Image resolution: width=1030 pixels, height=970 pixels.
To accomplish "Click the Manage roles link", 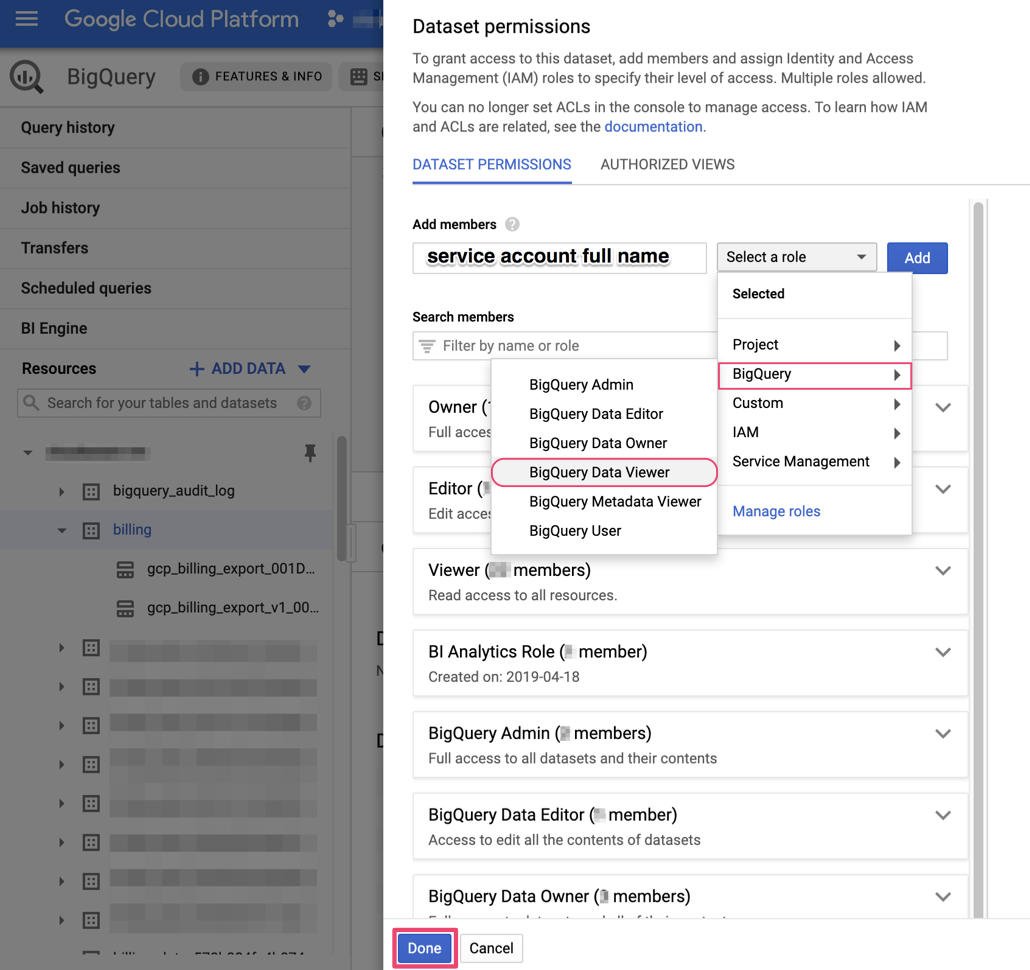I will point(776,512).
